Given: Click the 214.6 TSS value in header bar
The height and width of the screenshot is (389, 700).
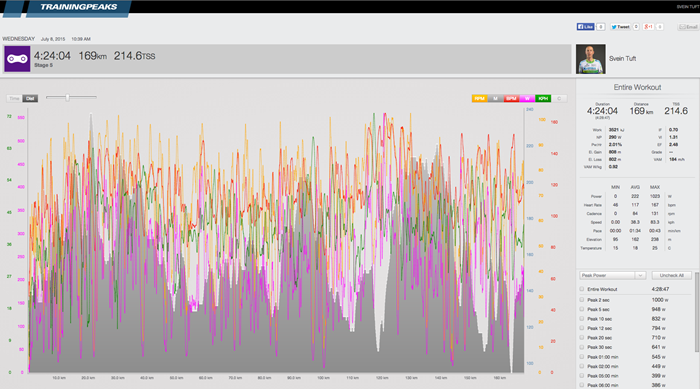Looking at the screenshot, I should coord(134,56).
